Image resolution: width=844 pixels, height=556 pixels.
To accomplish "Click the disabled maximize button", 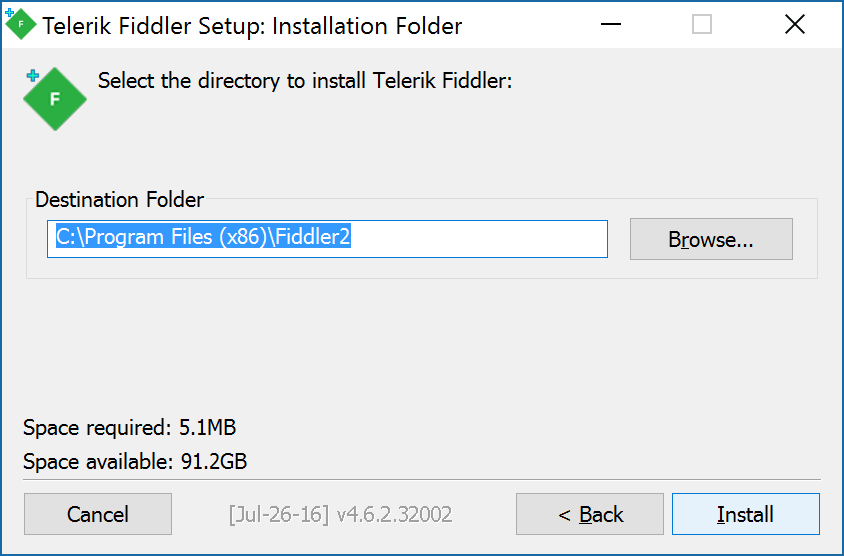I will click(x=702, y=25).
